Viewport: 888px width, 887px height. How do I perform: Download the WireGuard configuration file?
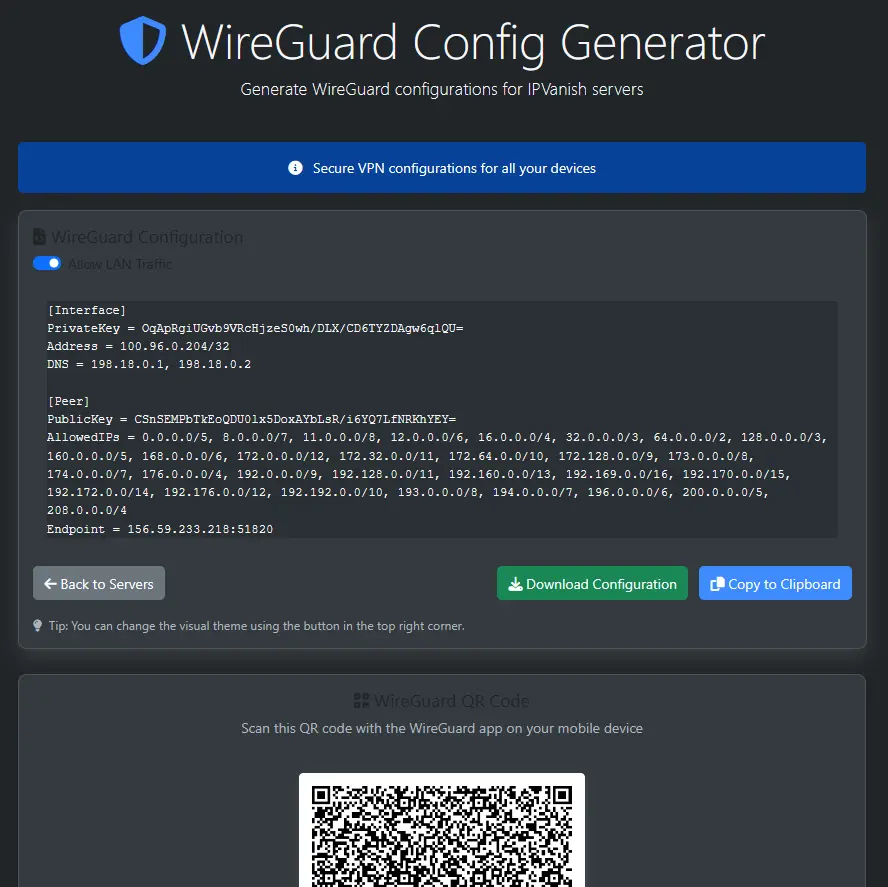tap(592, 583)
